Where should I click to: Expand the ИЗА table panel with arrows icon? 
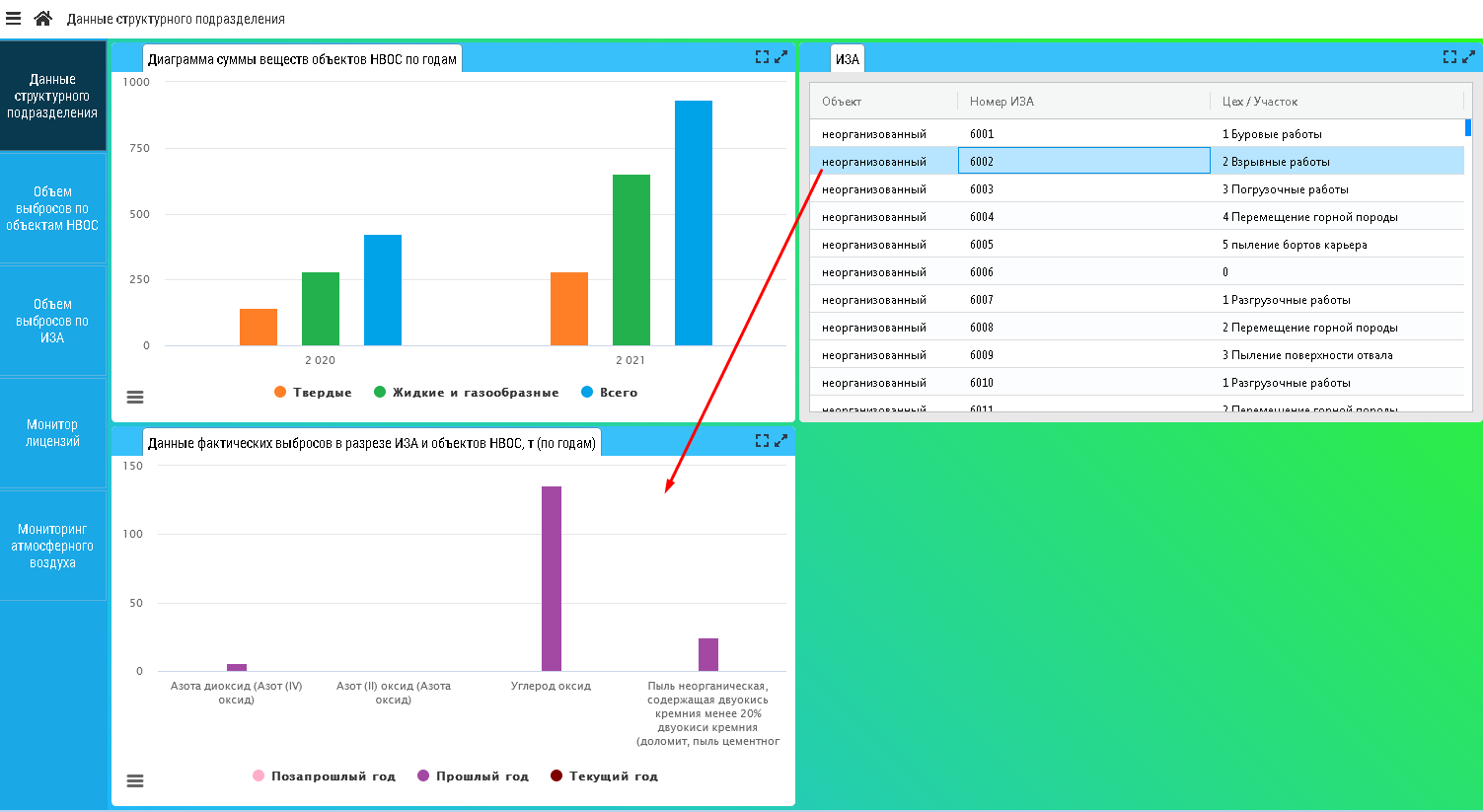pos(1468,57)
